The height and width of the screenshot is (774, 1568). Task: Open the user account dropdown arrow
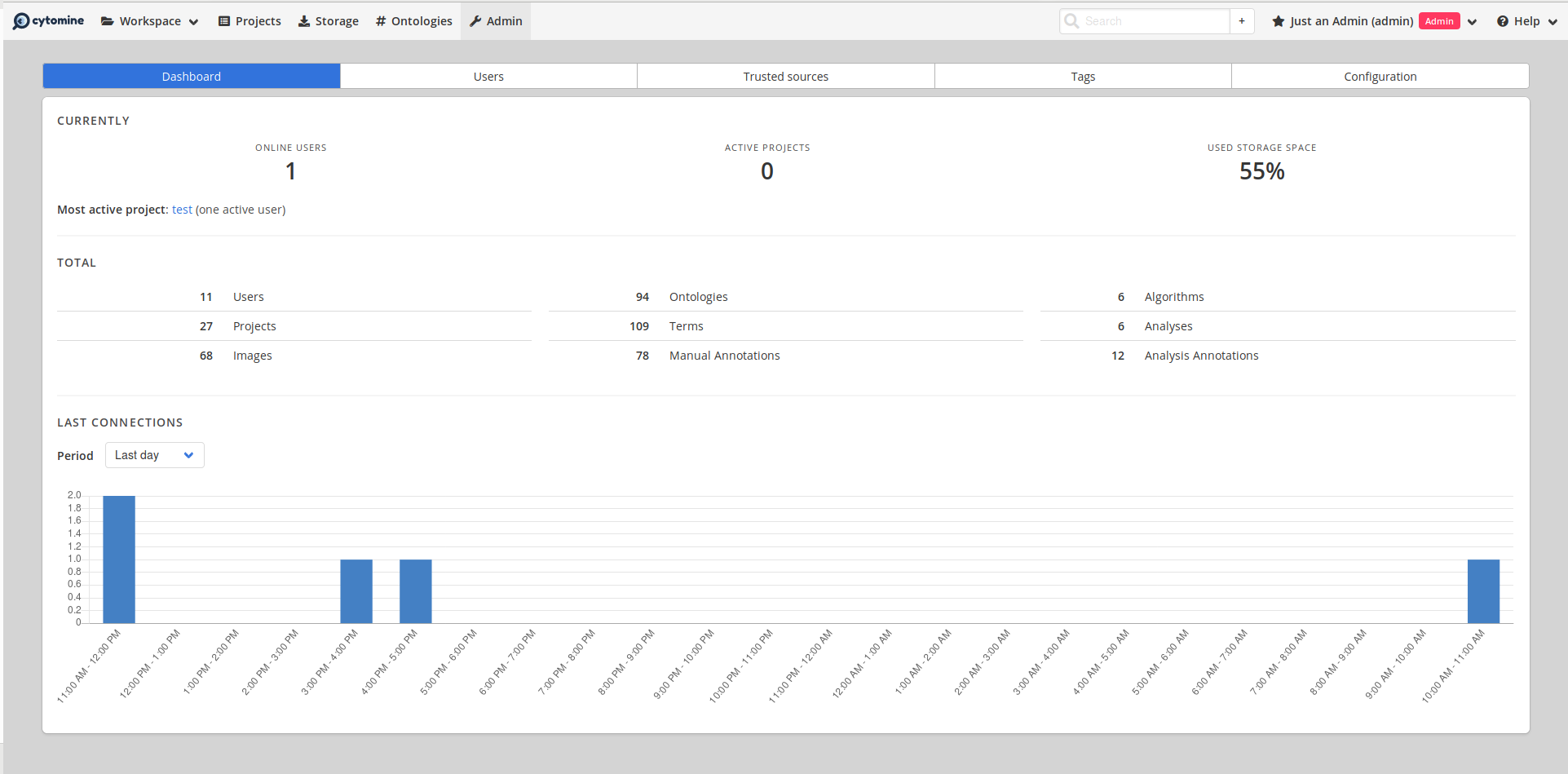pos(1472,22)
